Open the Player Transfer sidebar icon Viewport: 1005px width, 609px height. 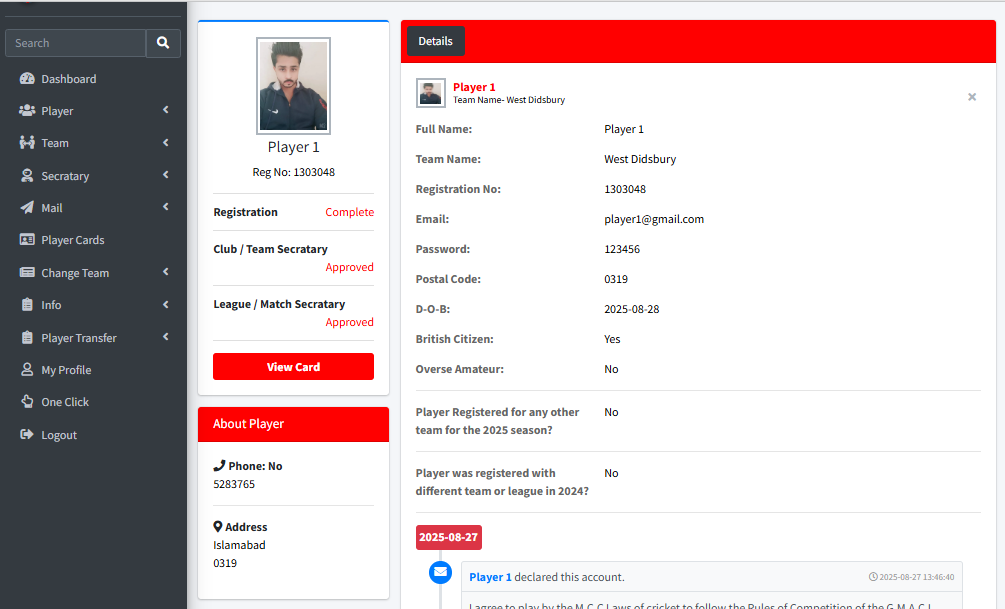click(26, 337)
